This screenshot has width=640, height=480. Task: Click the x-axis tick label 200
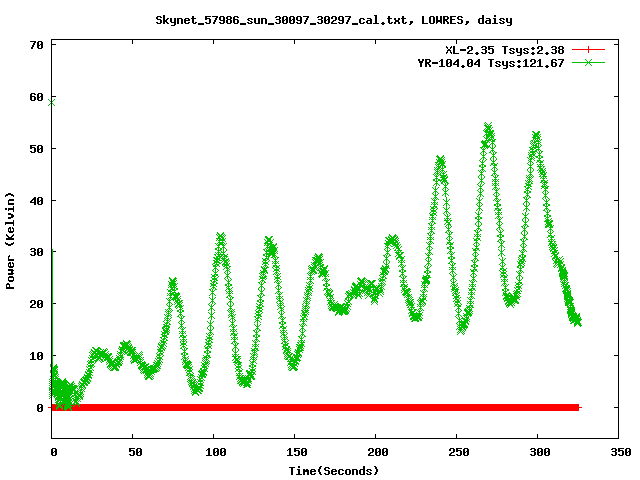[x=378, y=452]
